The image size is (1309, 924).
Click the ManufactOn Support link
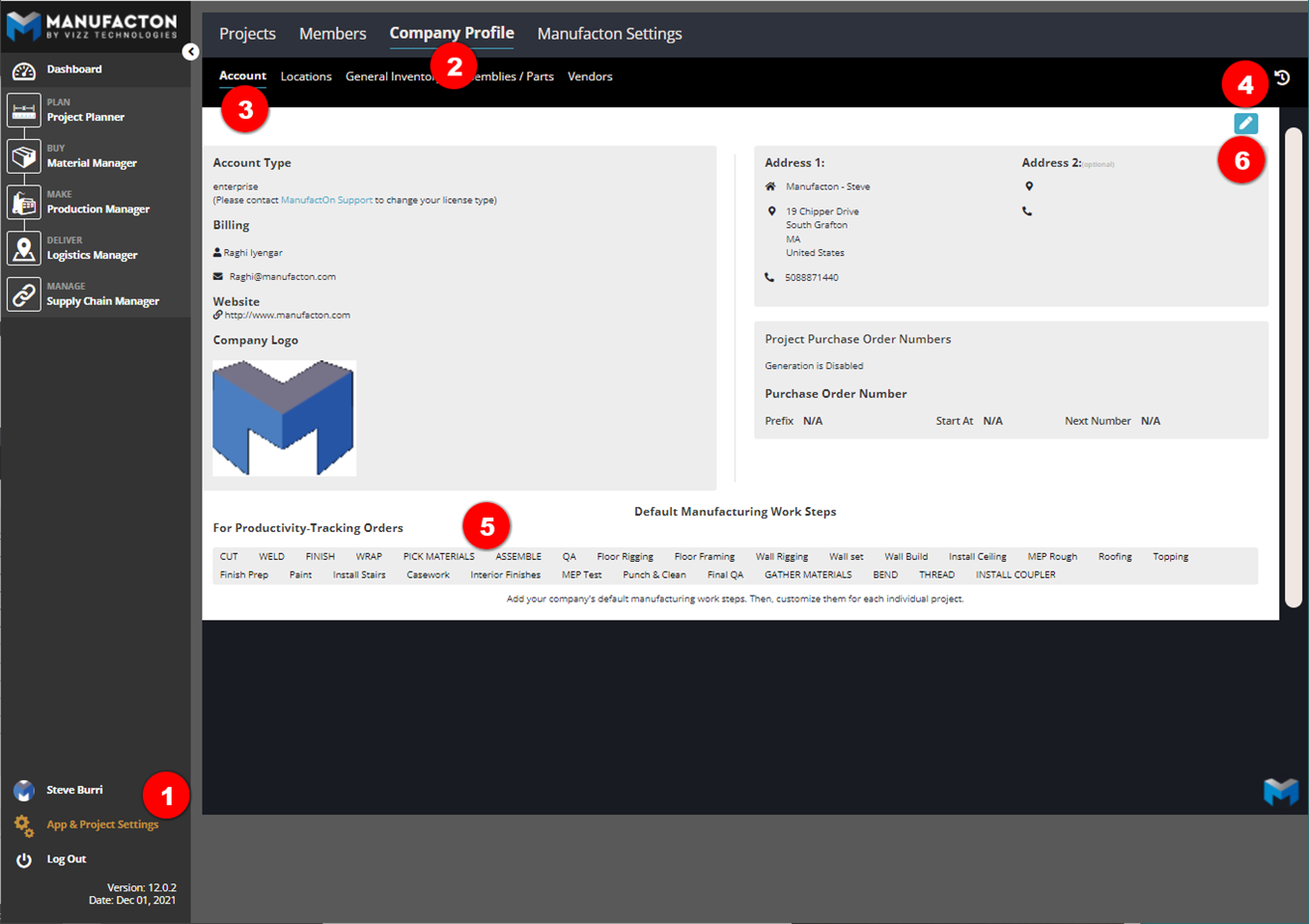[326, 201]
